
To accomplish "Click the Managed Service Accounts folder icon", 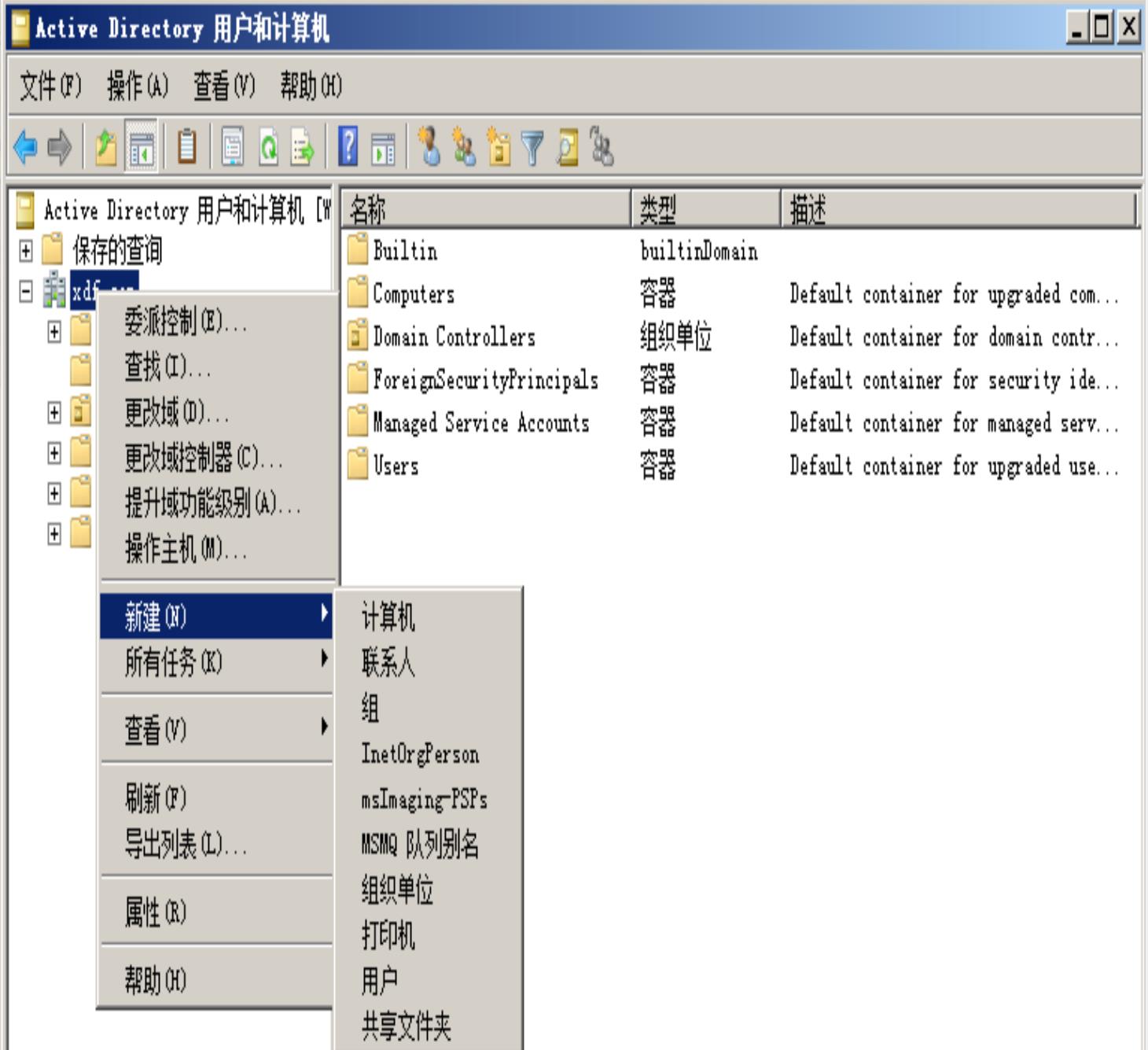I will point(358,421).
